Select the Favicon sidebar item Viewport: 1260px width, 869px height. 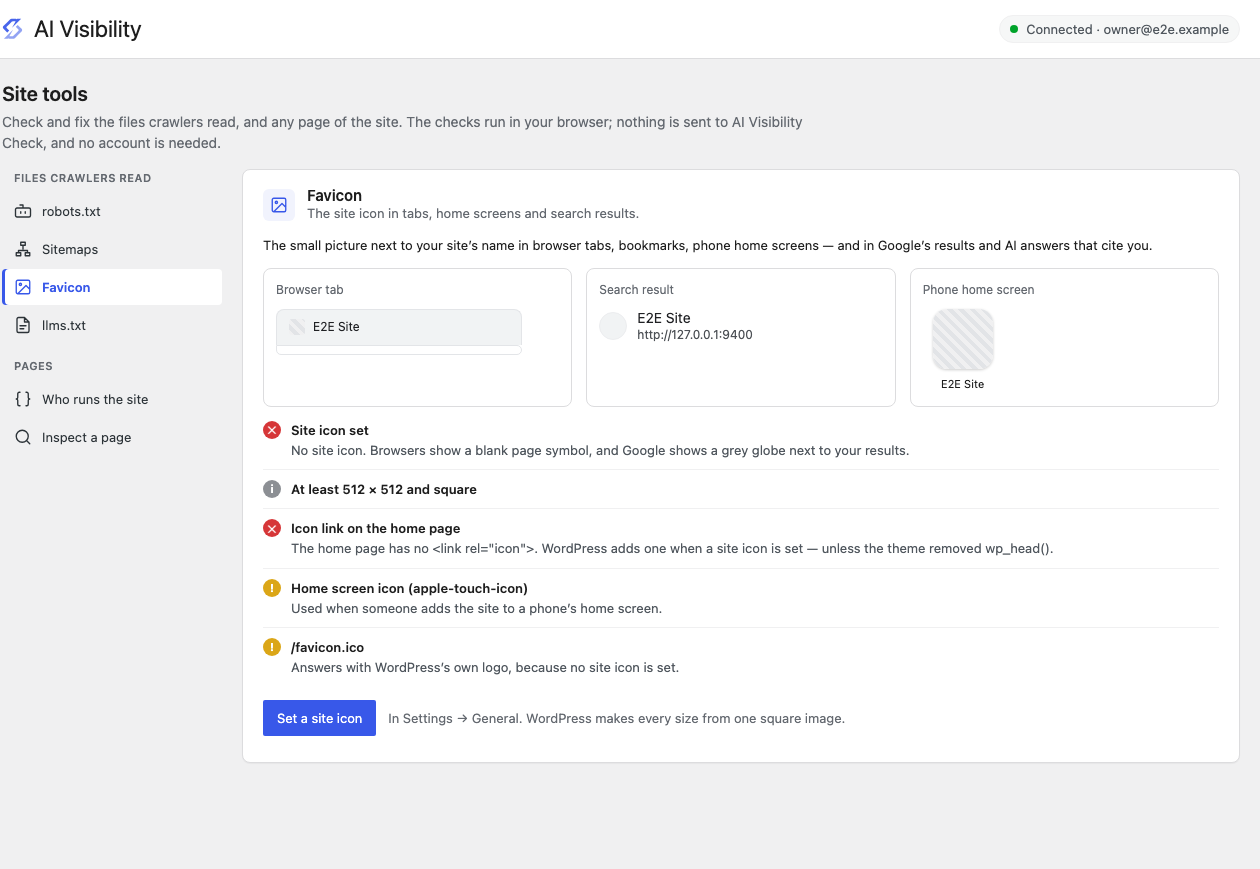(112, 288)
